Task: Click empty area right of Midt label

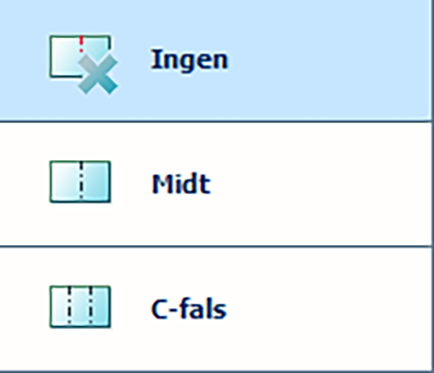Action: point(320,183)
